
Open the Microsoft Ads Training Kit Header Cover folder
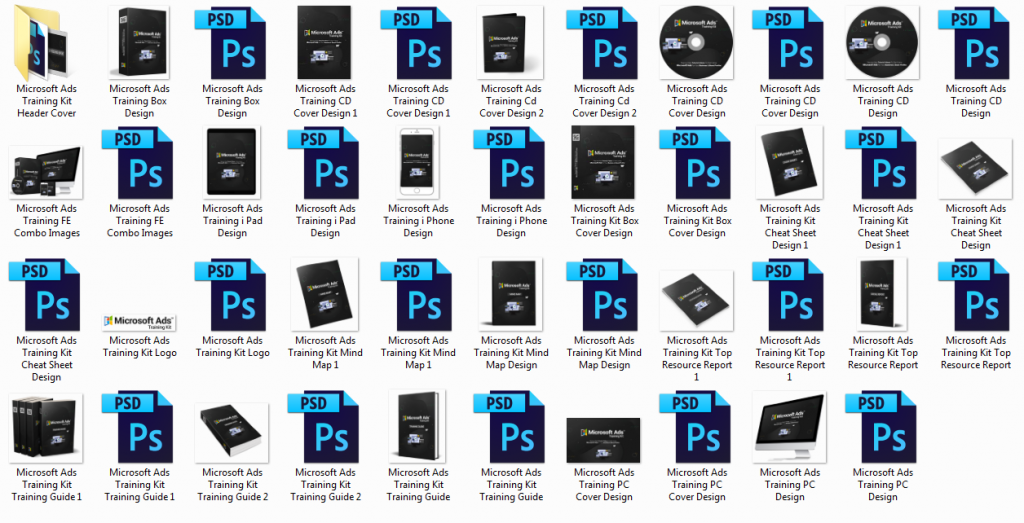coord(46,43)
